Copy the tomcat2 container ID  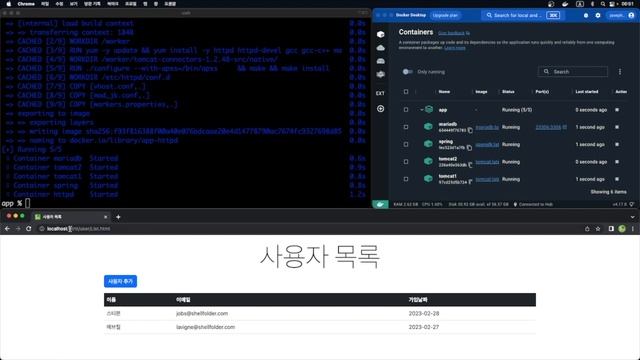coord(470,165)
